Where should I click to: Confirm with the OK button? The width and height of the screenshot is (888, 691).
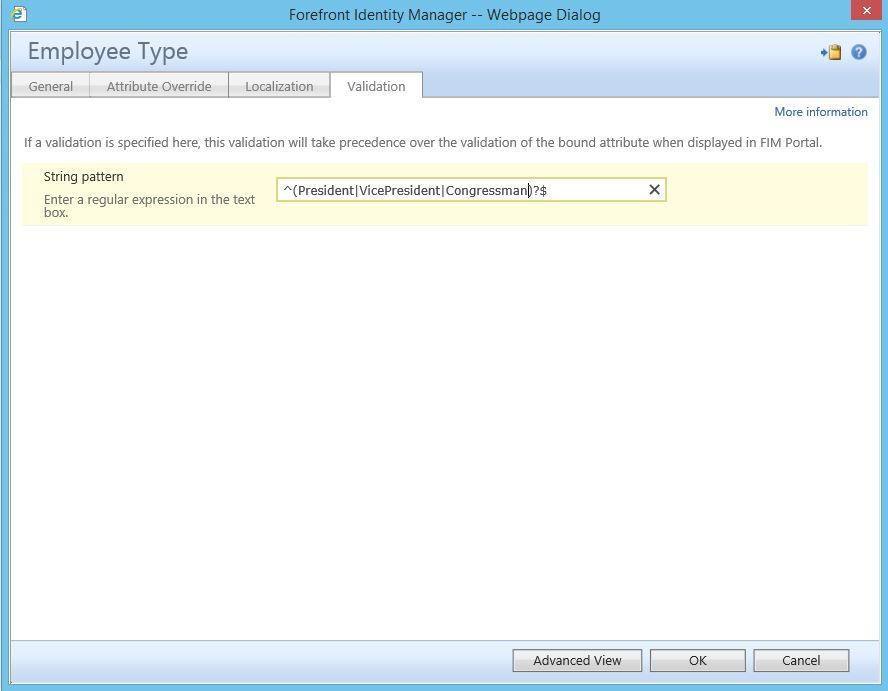click(x=698, y=660)
